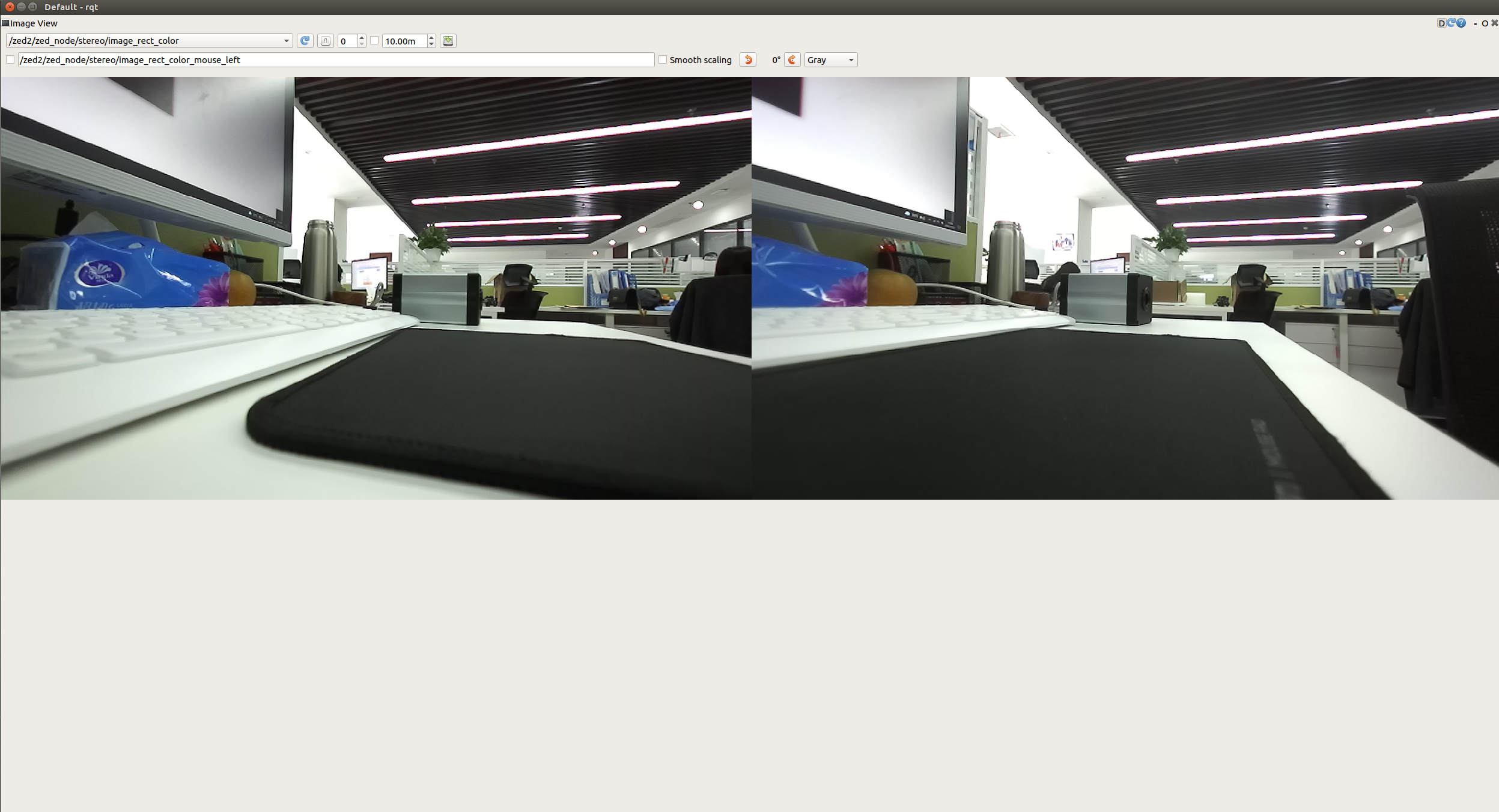Float the Image View panel (O button)
Viewport: 1499px width, 812px height.
pyautogui.click(x=1485, y=23)
